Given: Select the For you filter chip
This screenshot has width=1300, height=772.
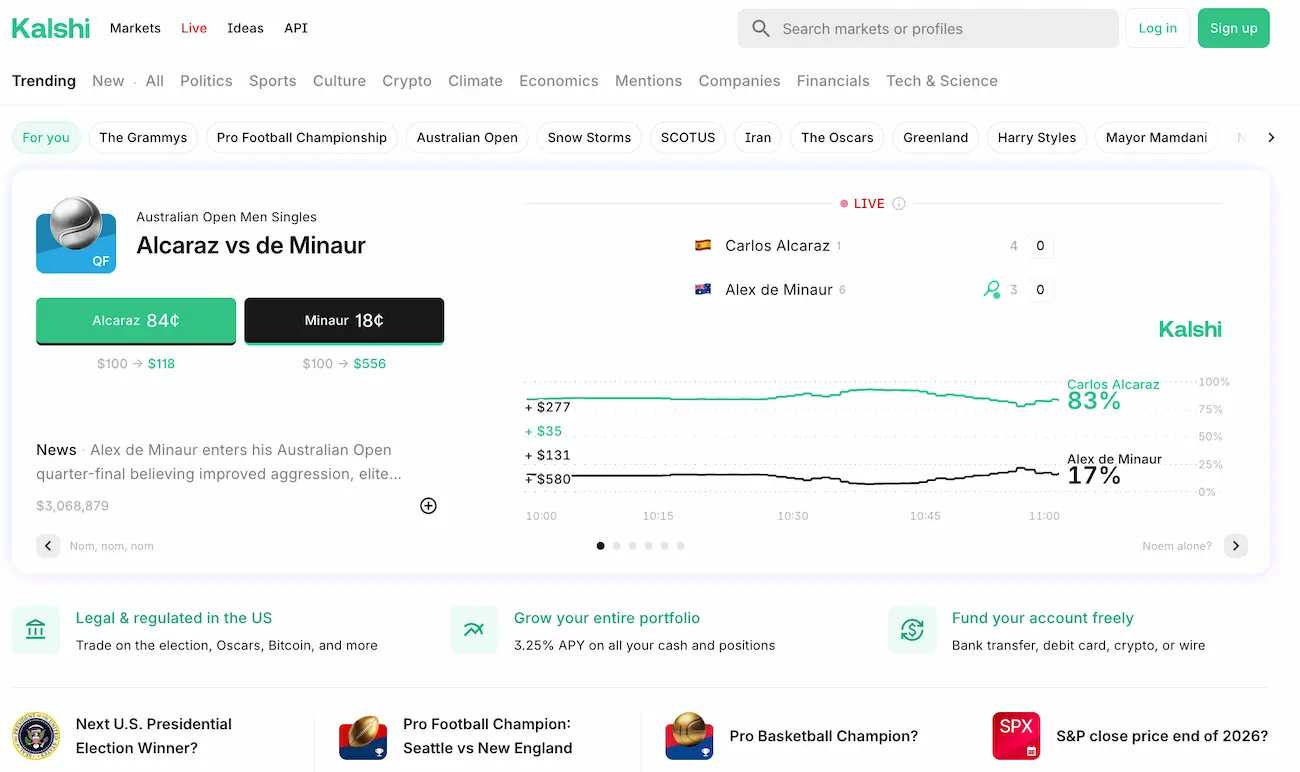Looking at the screenshot, I should point(46,138).
